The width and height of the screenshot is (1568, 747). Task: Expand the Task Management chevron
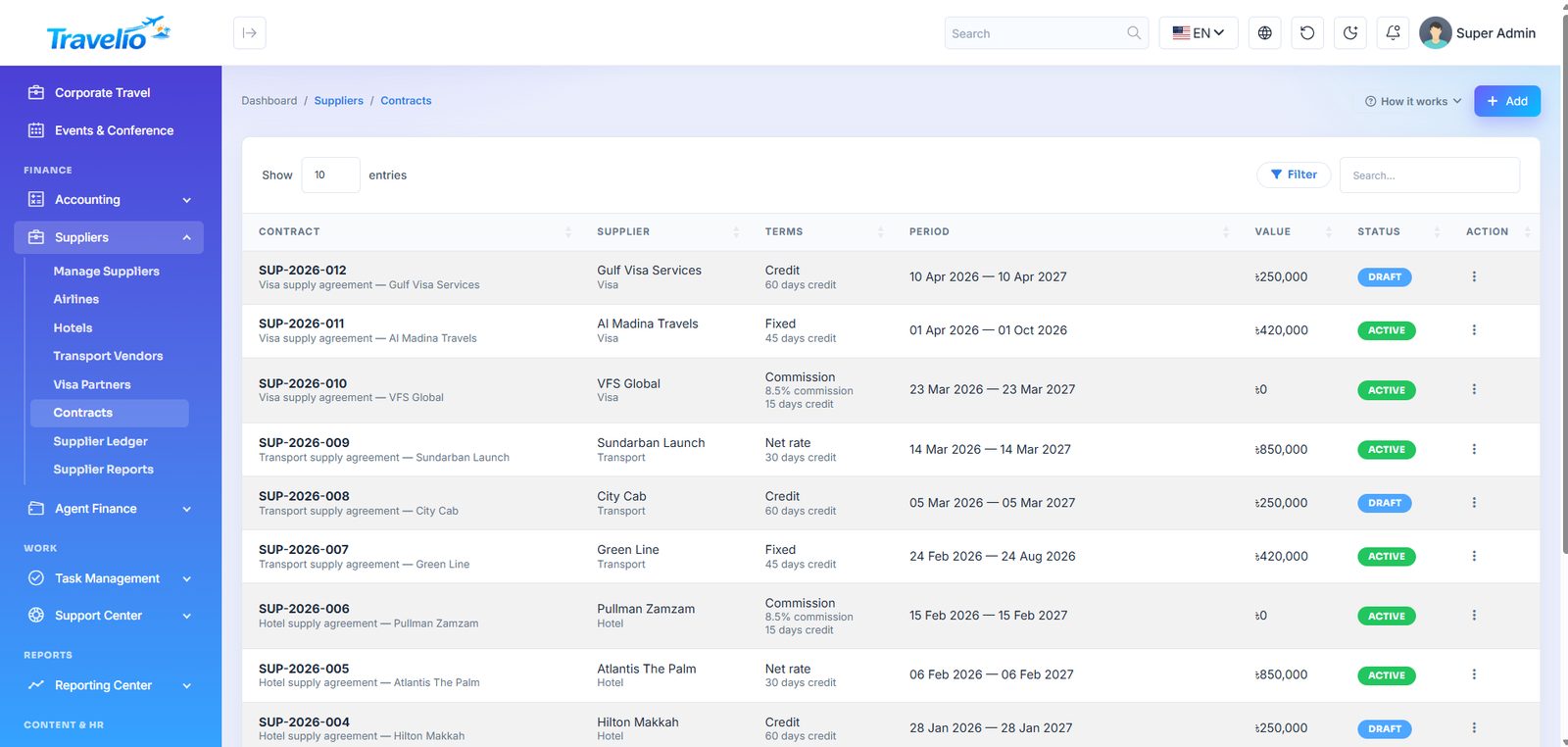[x=187, y=578]
